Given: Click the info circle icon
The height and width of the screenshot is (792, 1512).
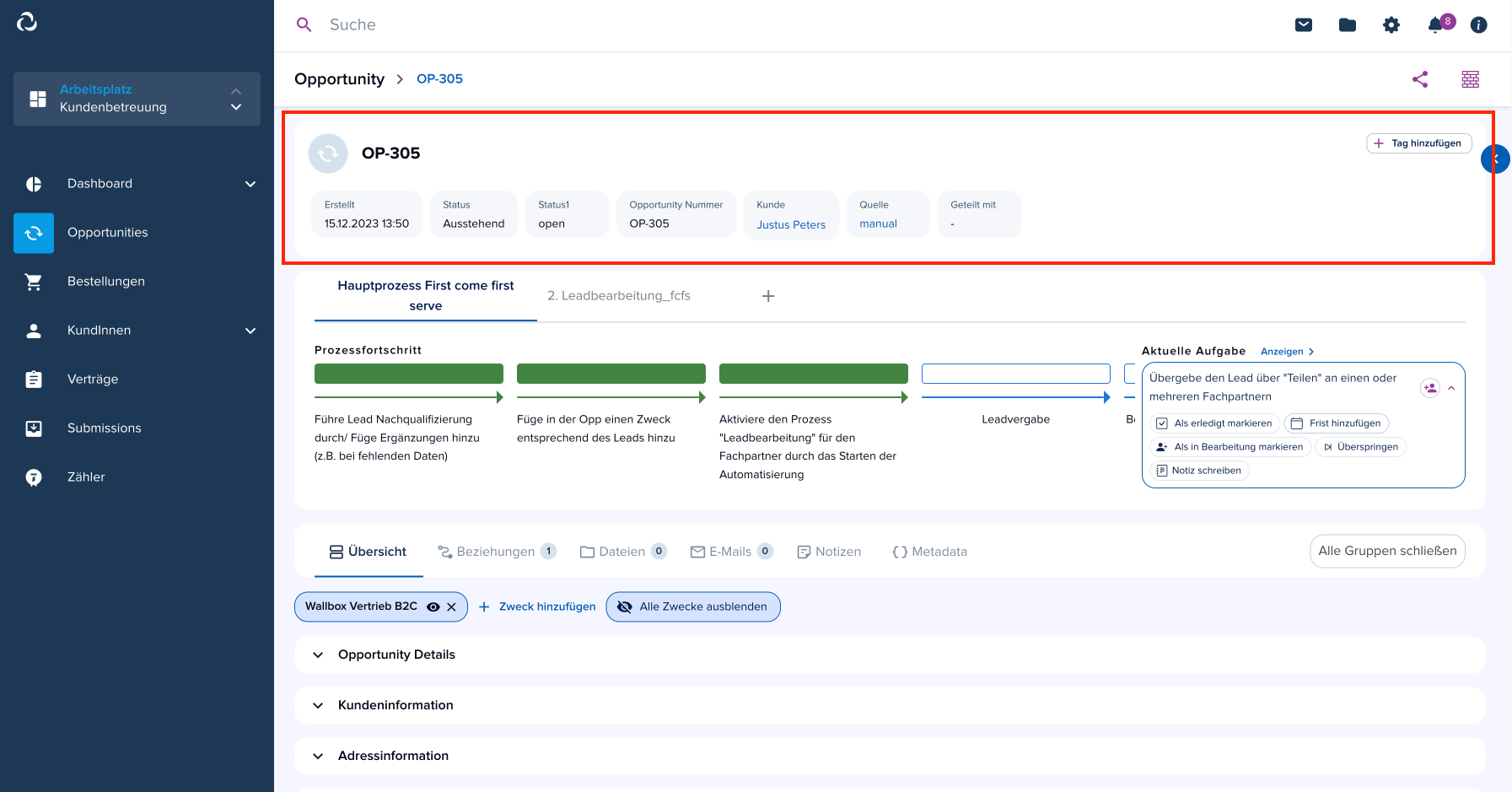Looking at the screenshot, I should coord(1478,24).
